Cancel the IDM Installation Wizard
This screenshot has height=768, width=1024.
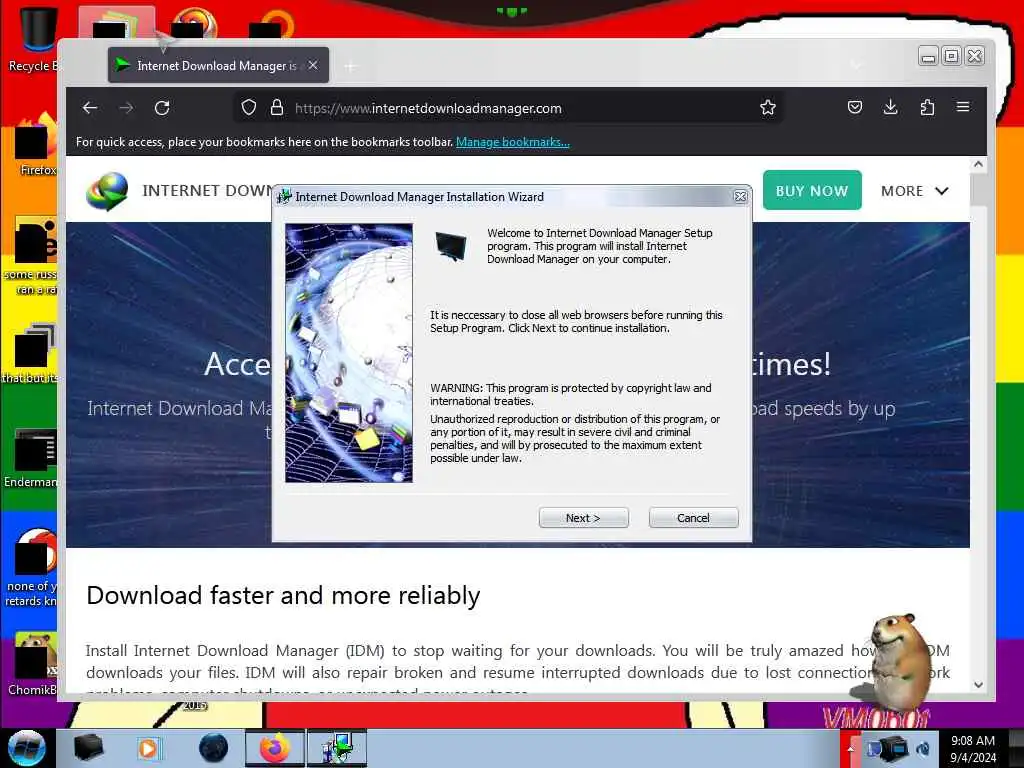pyautogui.click(x=693, y=518)
